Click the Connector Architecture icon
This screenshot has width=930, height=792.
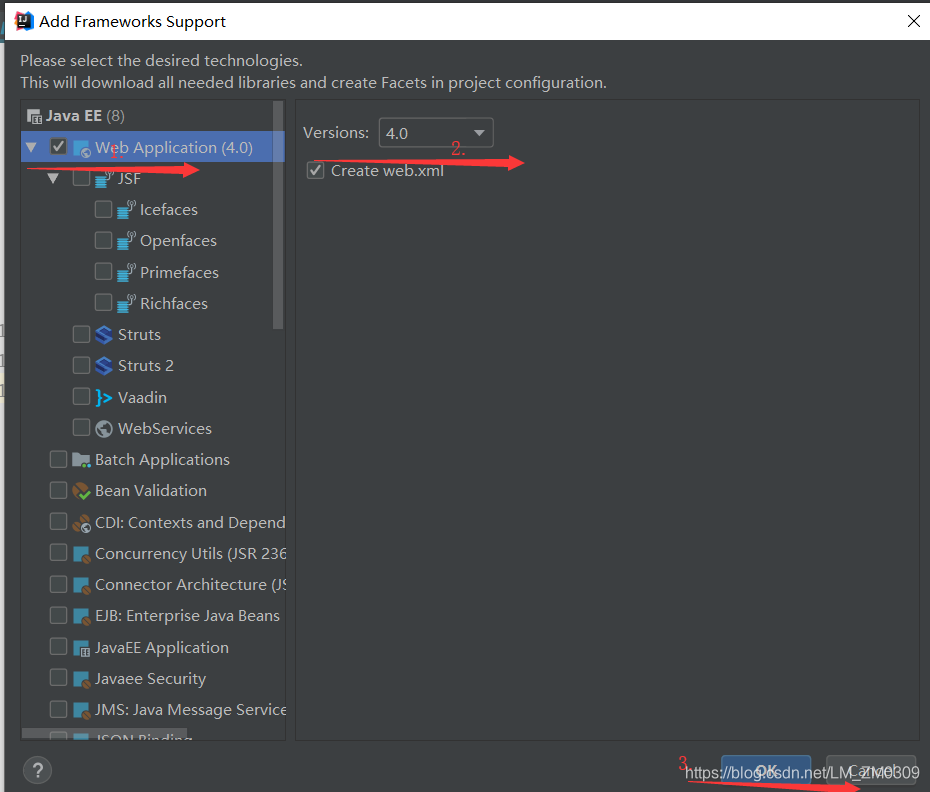coord(81,585)
